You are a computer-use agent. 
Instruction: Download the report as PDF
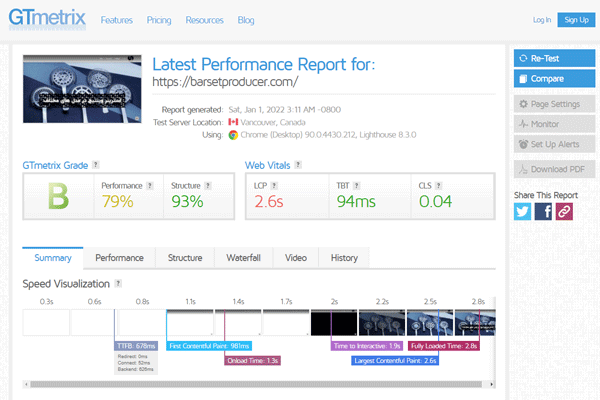coord(552,168)
